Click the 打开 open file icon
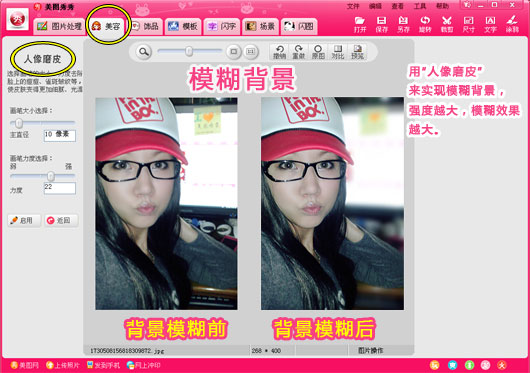Screen dimensions: 530x373 [360, 24]
